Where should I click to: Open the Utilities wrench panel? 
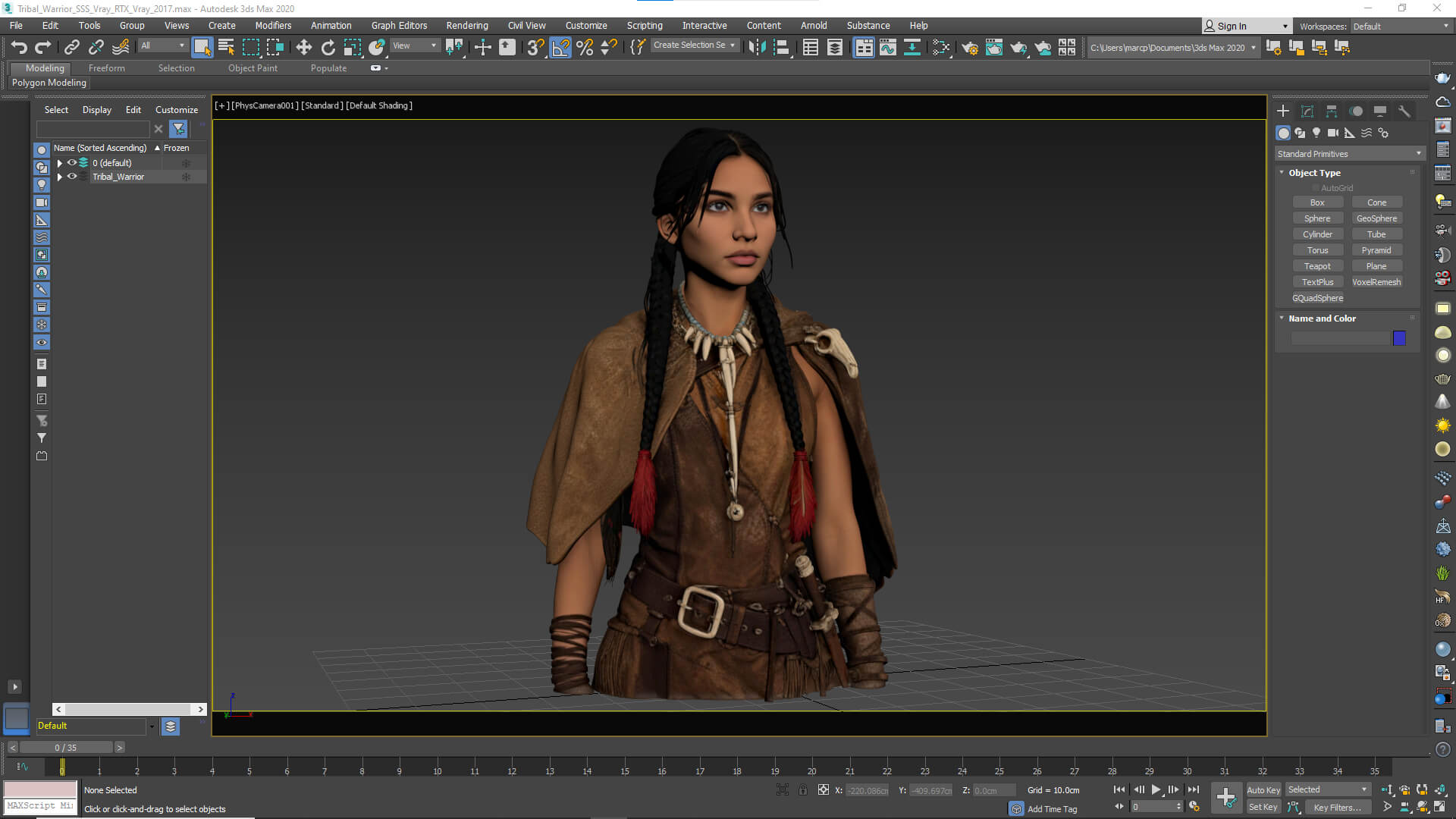[x=1404, y=111]
